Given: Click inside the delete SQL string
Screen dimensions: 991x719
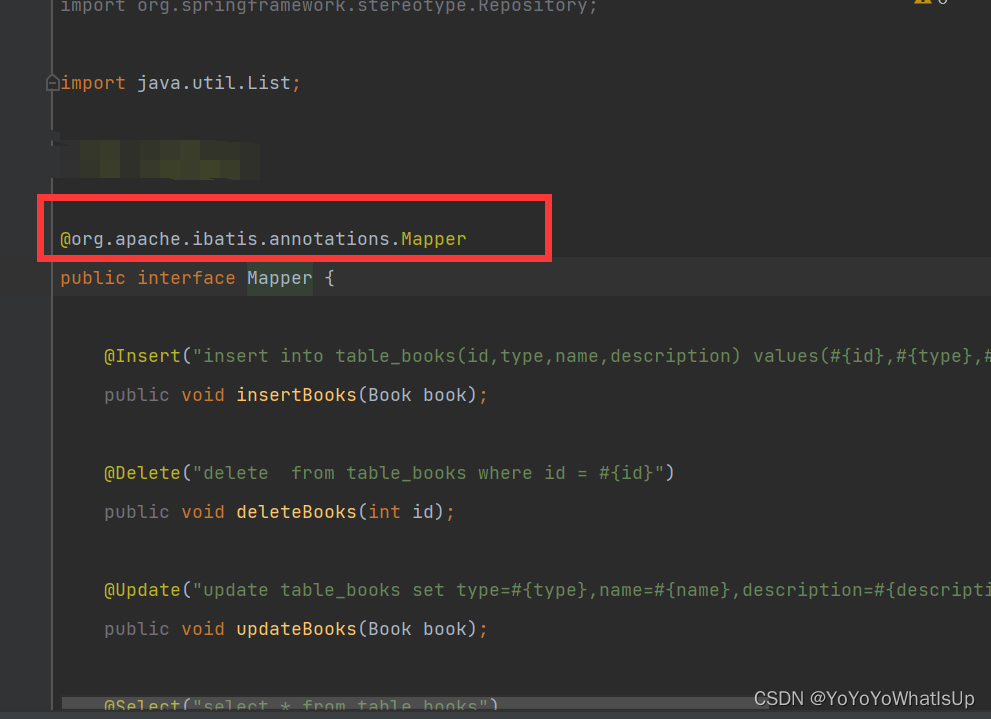Looking at the screenshot, I should 430,472.
